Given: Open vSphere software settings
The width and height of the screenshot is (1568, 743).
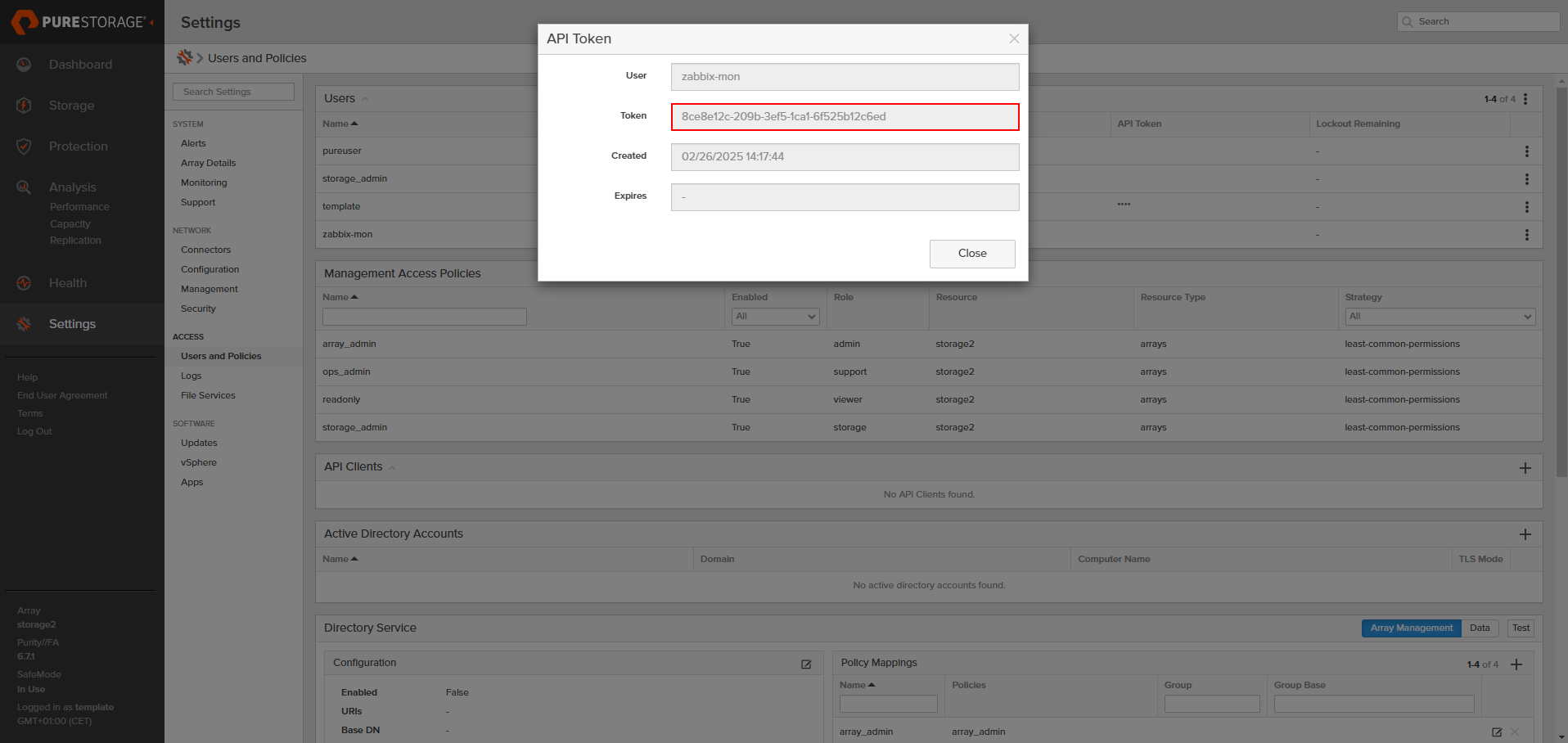Looking at the screenshot, I should tap(199, 462).
